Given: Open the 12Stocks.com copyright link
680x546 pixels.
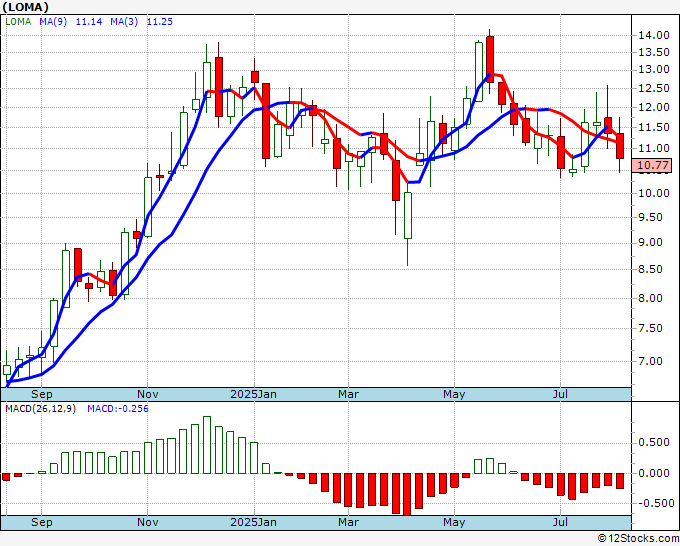Looking at the screenshot, I should tap(638, 539).
